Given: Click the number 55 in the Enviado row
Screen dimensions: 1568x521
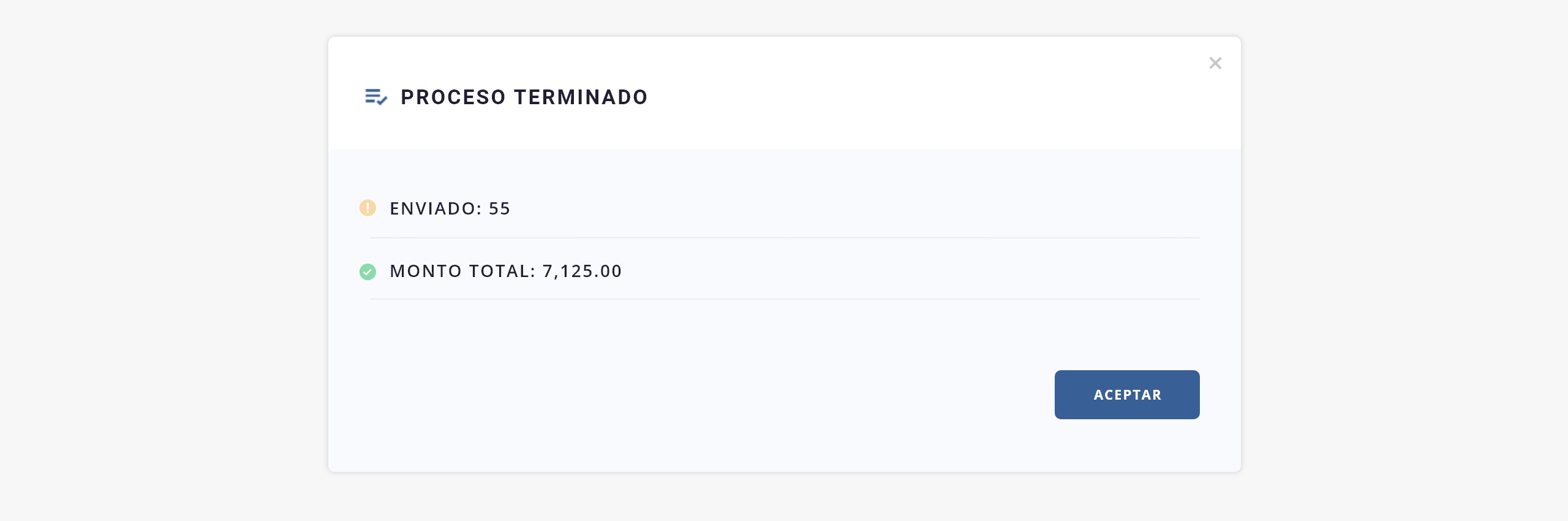Looking at the screenshot, I should point(500,208).
